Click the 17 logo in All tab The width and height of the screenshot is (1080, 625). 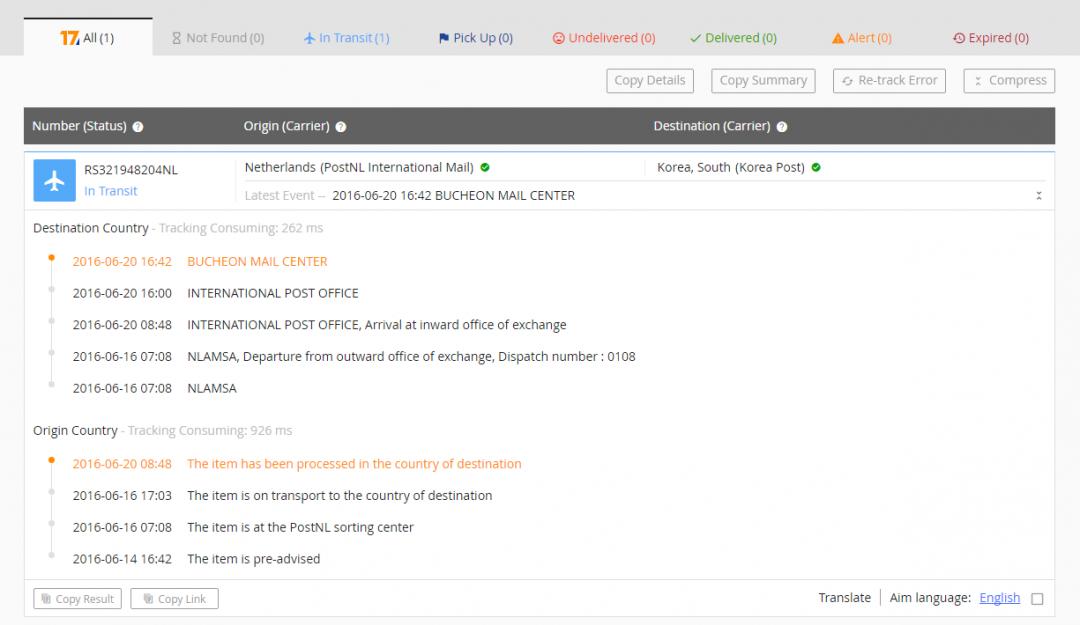(69, 38)
